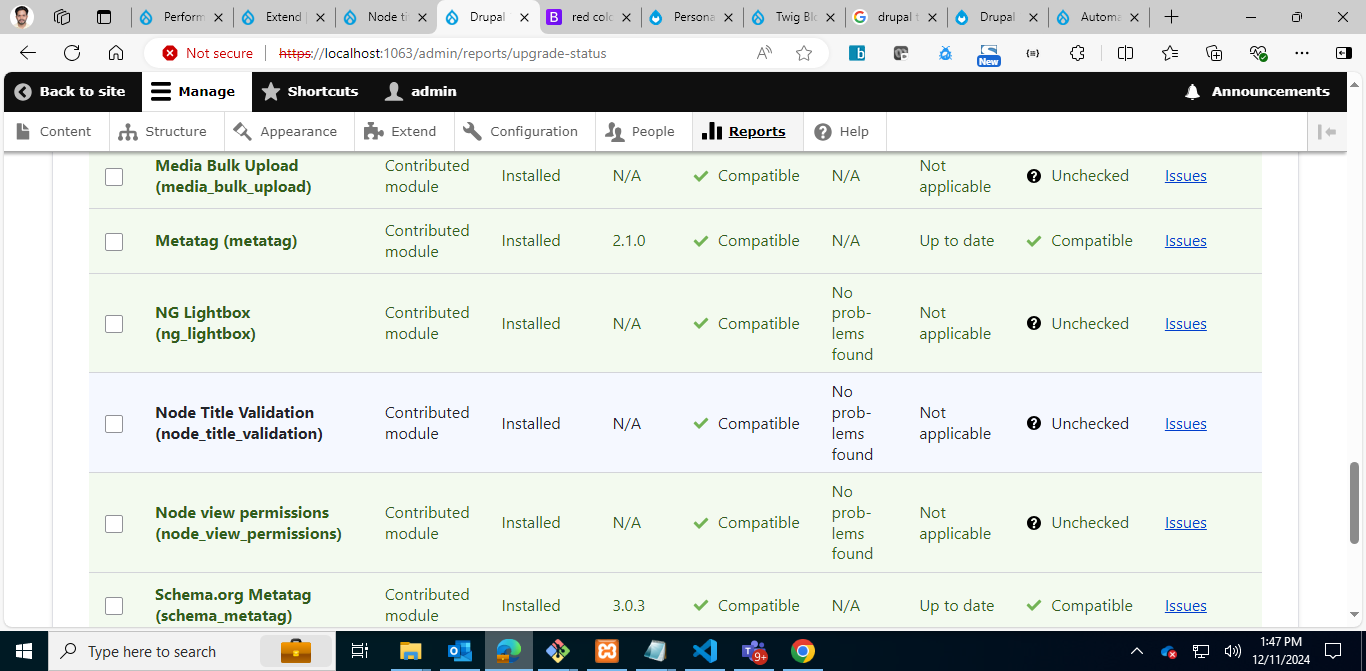Image resolution: width=1366 pixels, height=671 pixels.
Task: Open Microsoft Teams from taskbar
Action: pos(753,651)
